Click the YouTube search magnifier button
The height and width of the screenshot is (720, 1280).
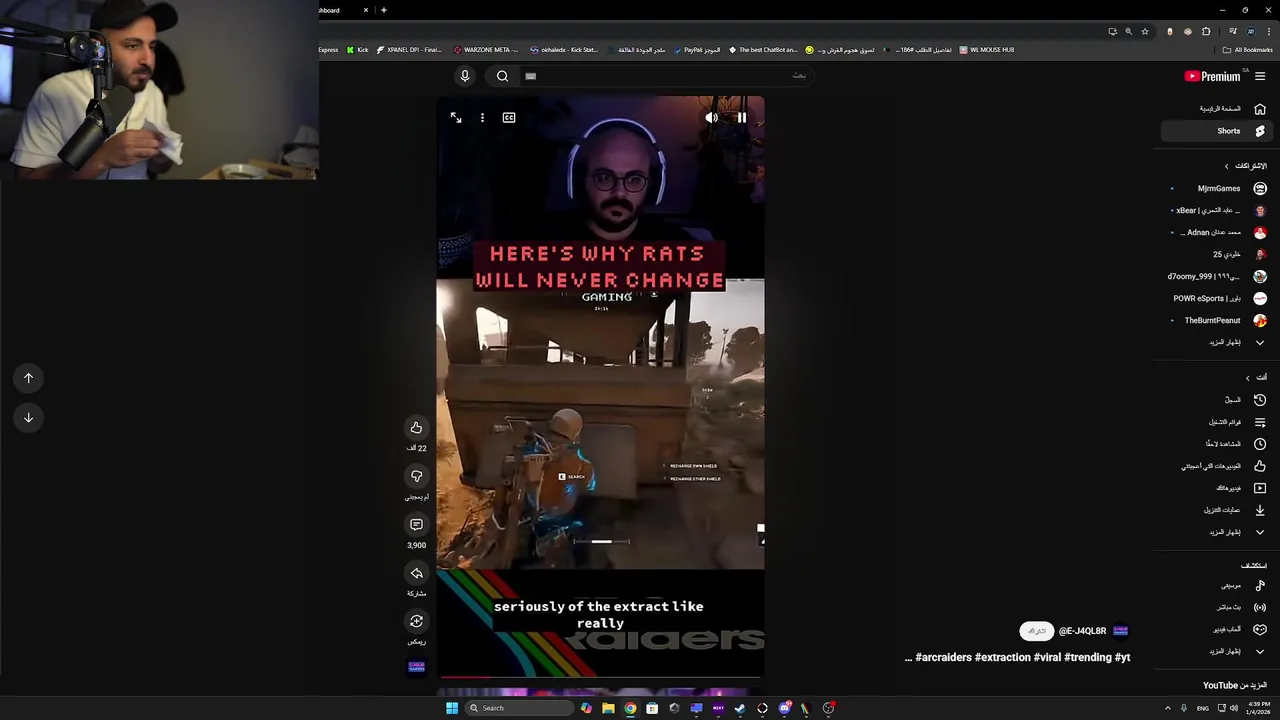[503, 76]
